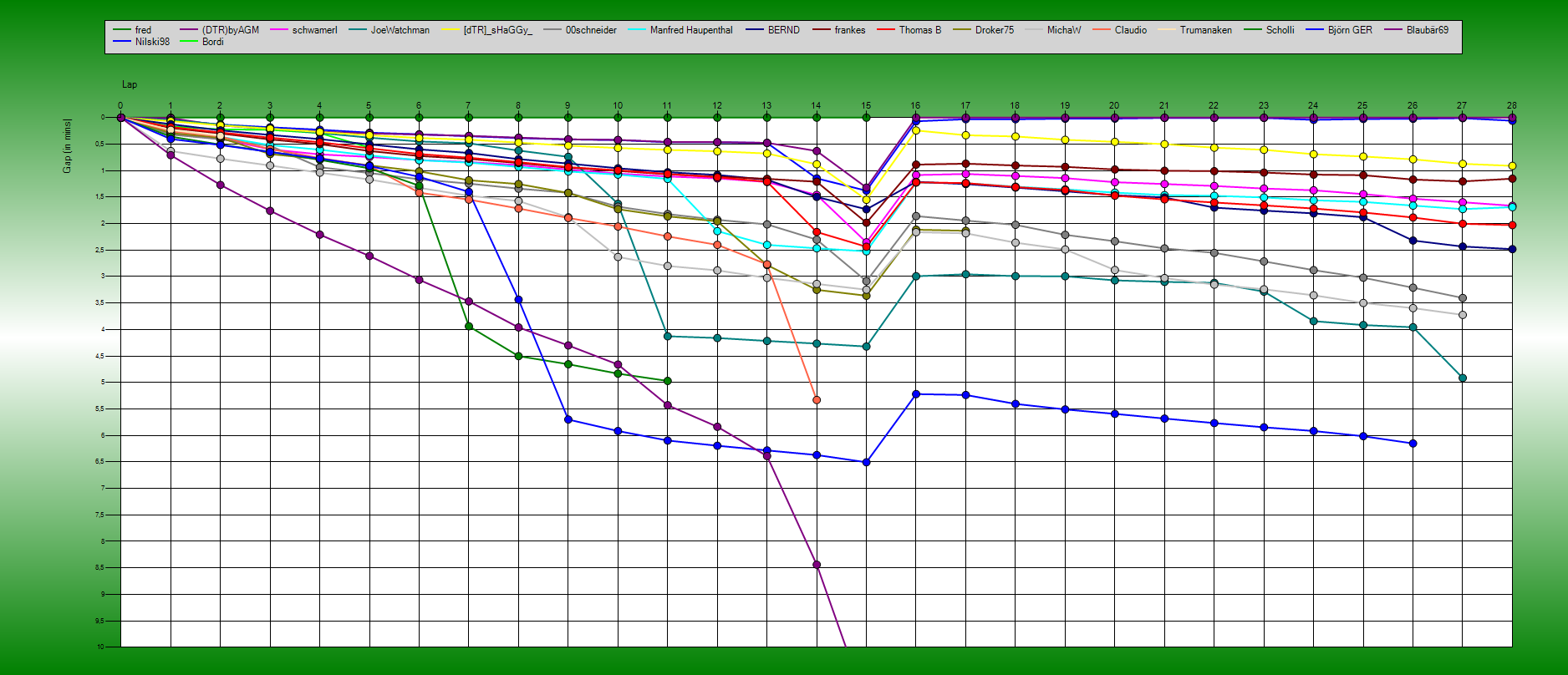Select Nilski98 on the legend's second row
1568x675 pixels.
(141, 42)
